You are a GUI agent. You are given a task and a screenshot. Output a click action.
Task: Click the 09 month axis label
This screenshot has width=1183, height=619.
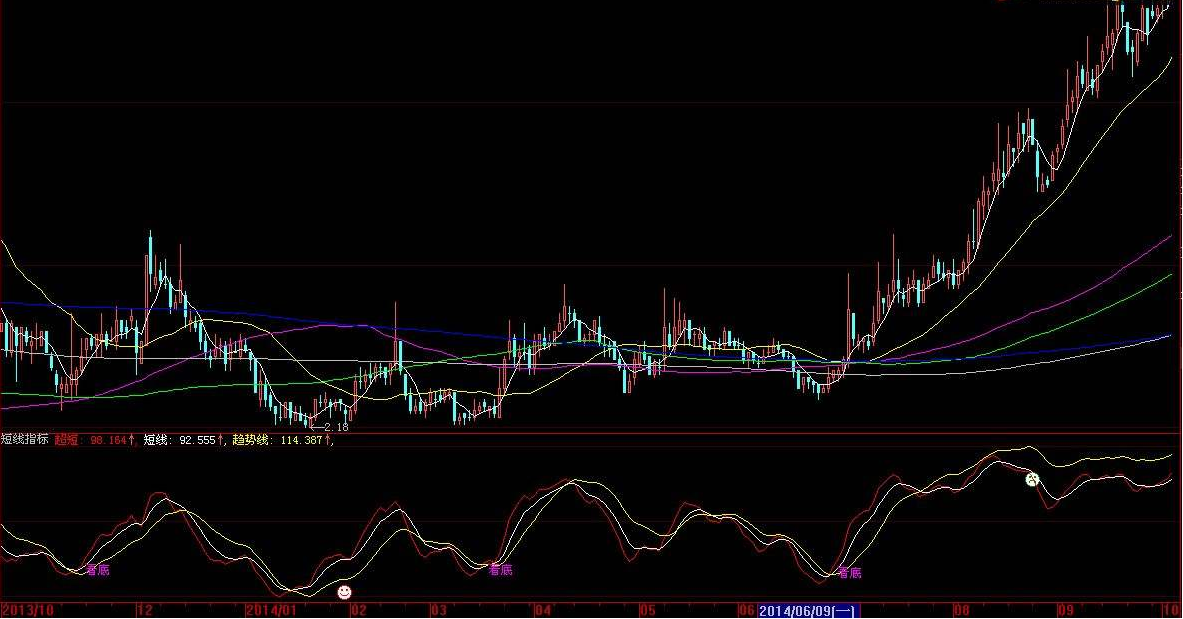point(1065,611)
